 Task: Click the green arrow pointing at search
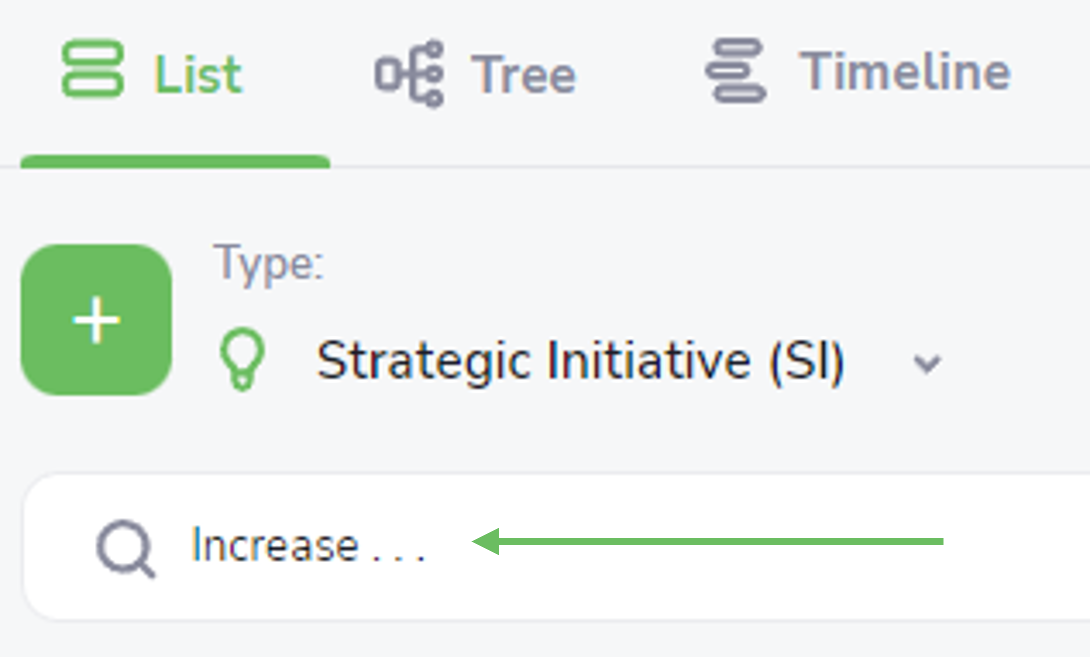coord(707,541)
